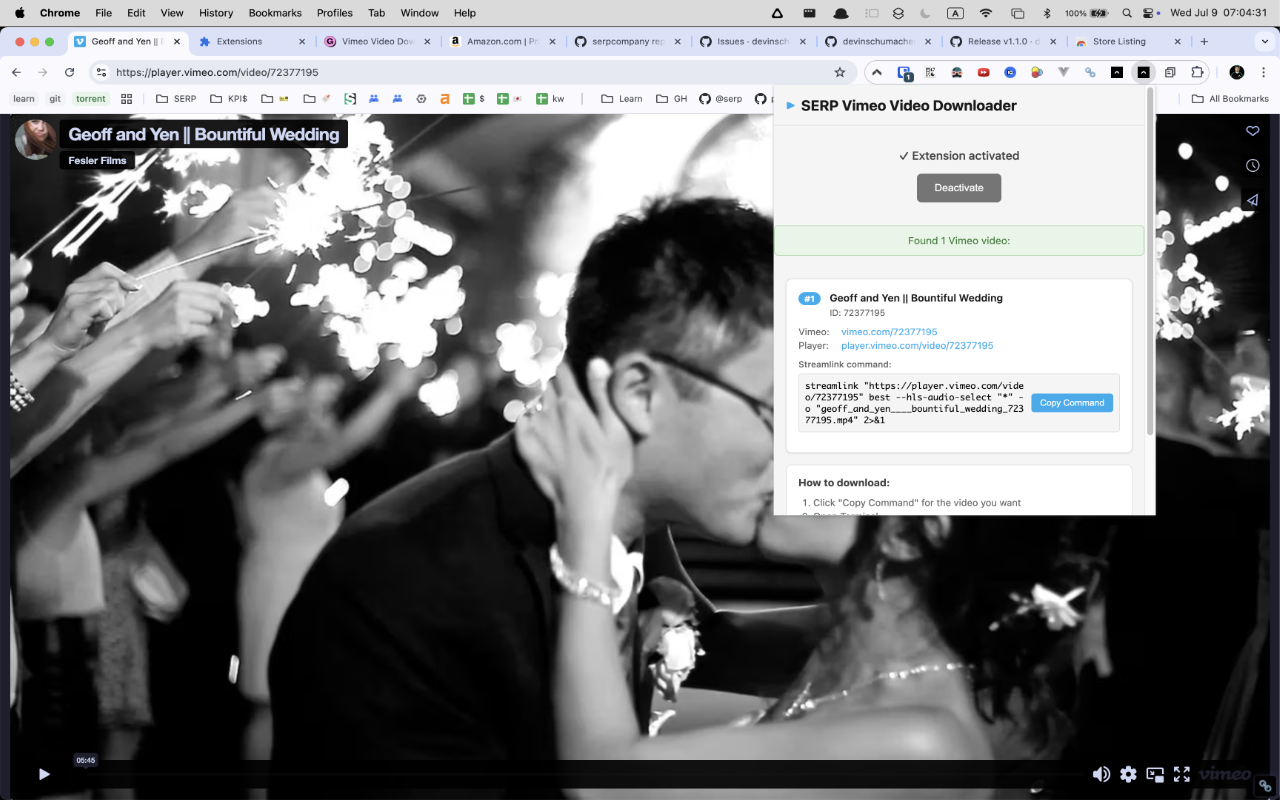1280x800 pixels.
Task: Bookmark this tab with the star
Action: coord(840,72)
